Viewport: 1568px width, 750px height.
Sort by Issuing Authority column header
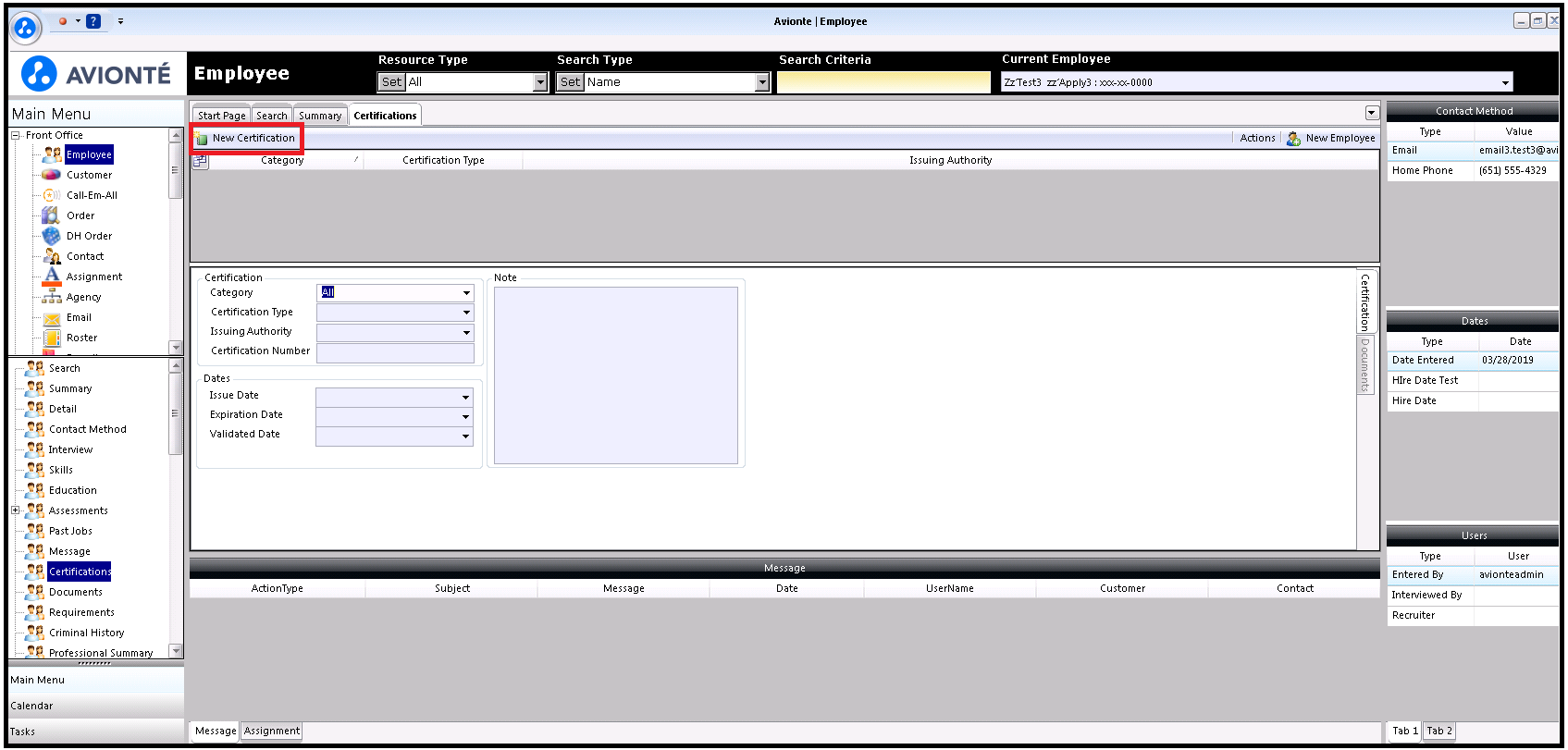click(x=950, y=160)
